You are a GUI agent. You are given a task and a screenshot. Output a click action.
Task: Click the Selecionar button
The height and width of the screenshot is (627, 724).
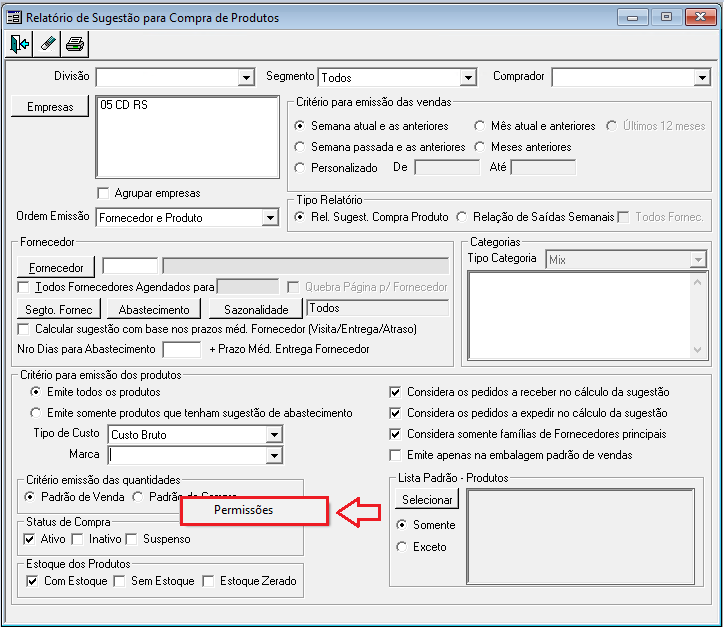[427, 500]
